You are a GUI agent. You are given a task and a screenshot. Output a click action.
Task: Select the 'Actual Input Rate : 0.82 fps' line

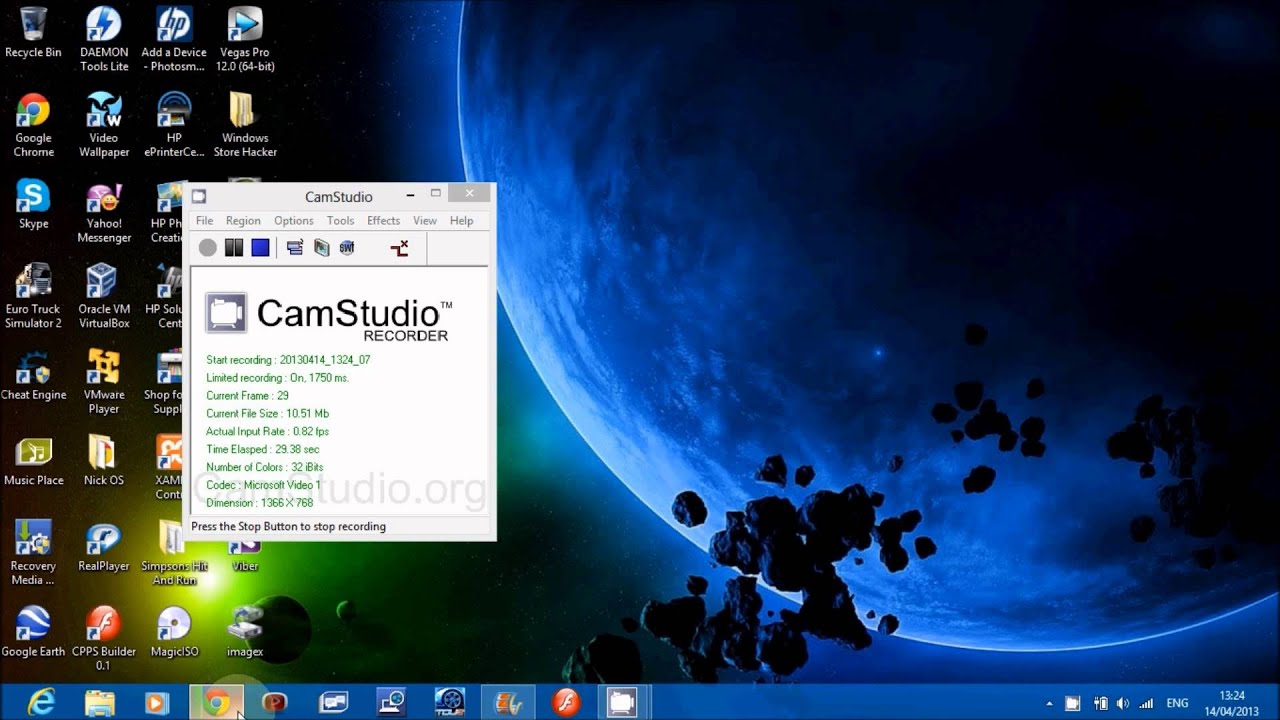pyautogui.click(x=267, y=432)
